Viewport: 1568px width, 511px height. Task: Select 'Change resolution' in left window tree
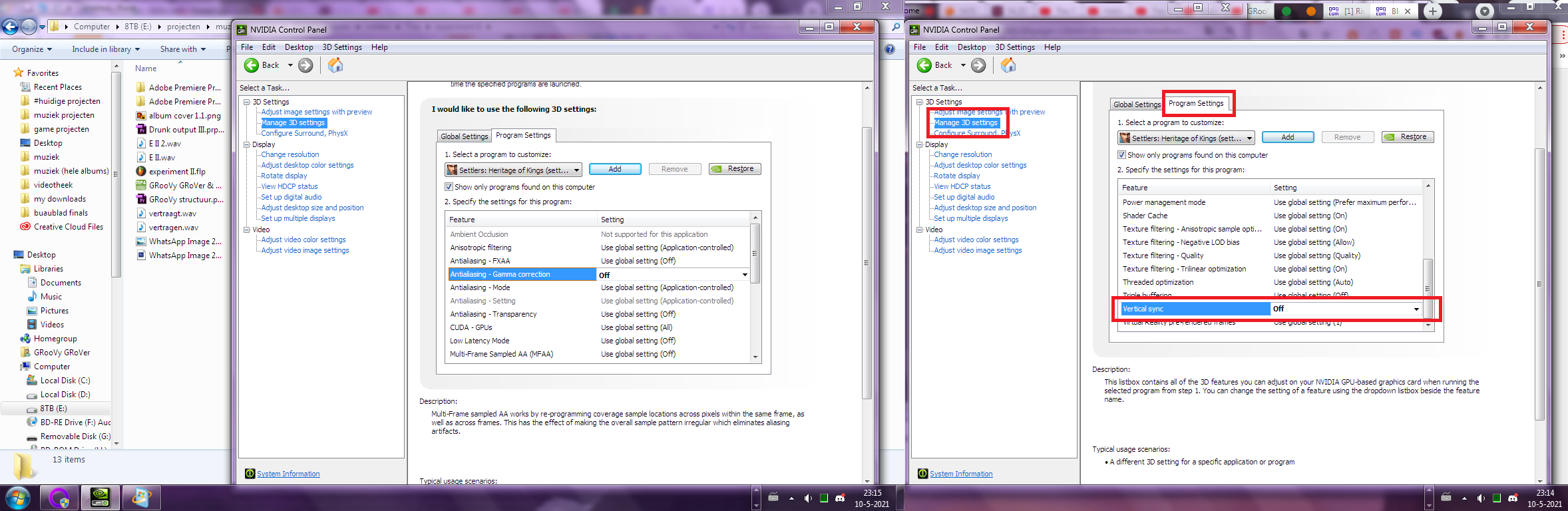pyautogui.click(x=290, y=154)
